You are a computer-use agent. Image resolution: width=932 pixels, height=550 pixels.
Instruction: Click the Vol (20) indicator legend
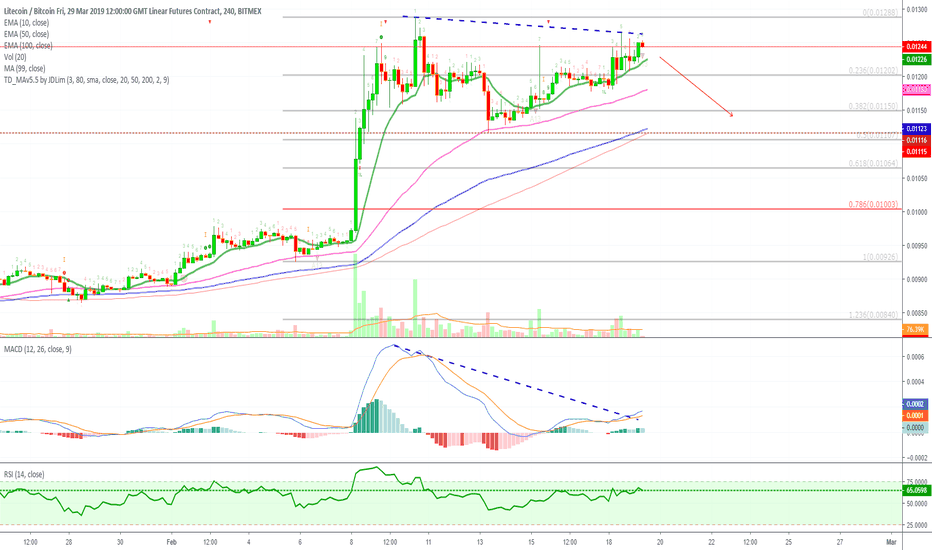point(15,56)
